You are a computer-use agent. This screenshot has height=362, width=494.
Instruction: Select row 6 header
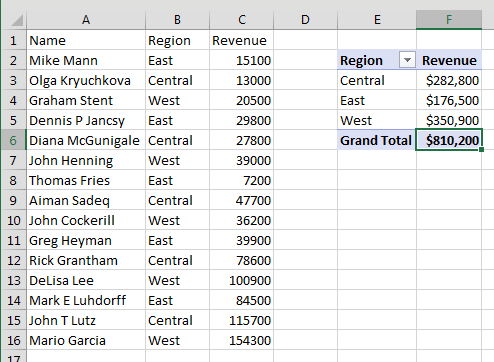(14, 140)
